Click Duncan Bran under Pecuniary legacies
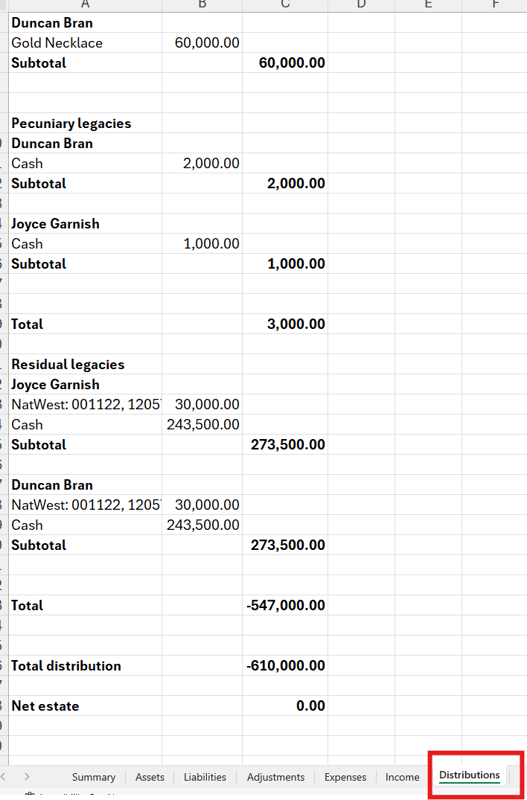 coord(85,143)
